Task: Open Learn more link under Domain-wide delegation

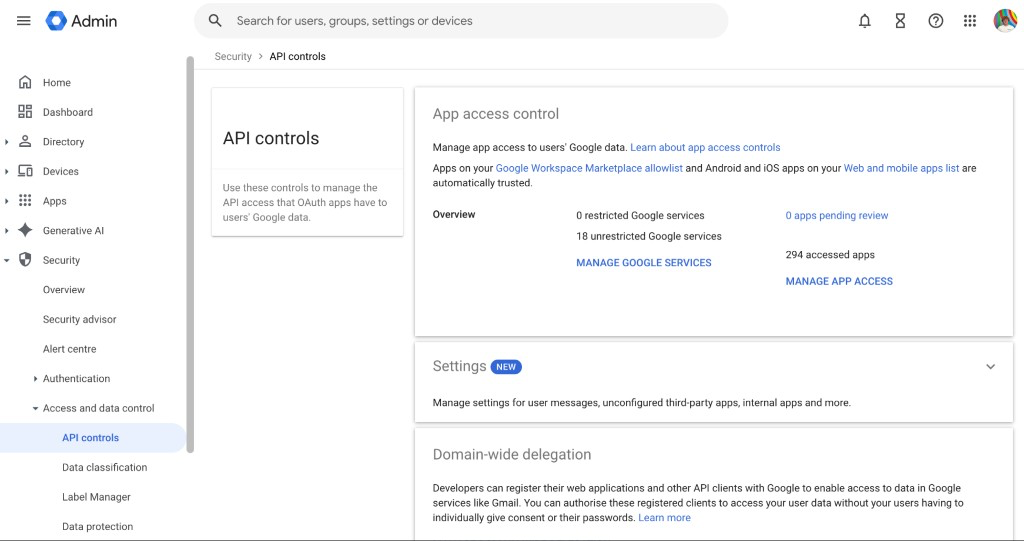Action: [x=664, y=517]
